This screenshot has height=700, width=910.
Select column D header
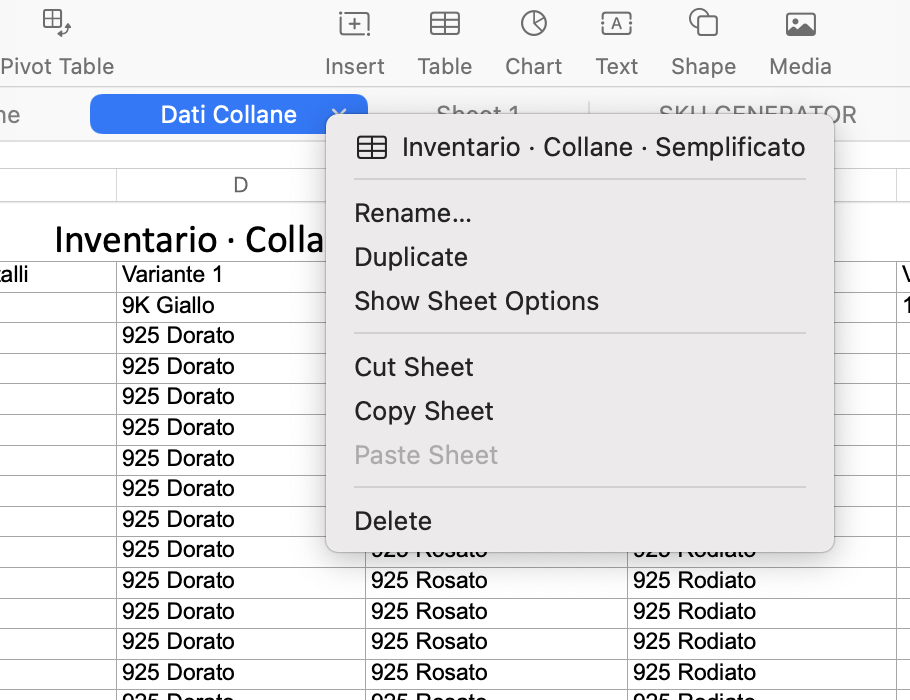click(240, 185)
